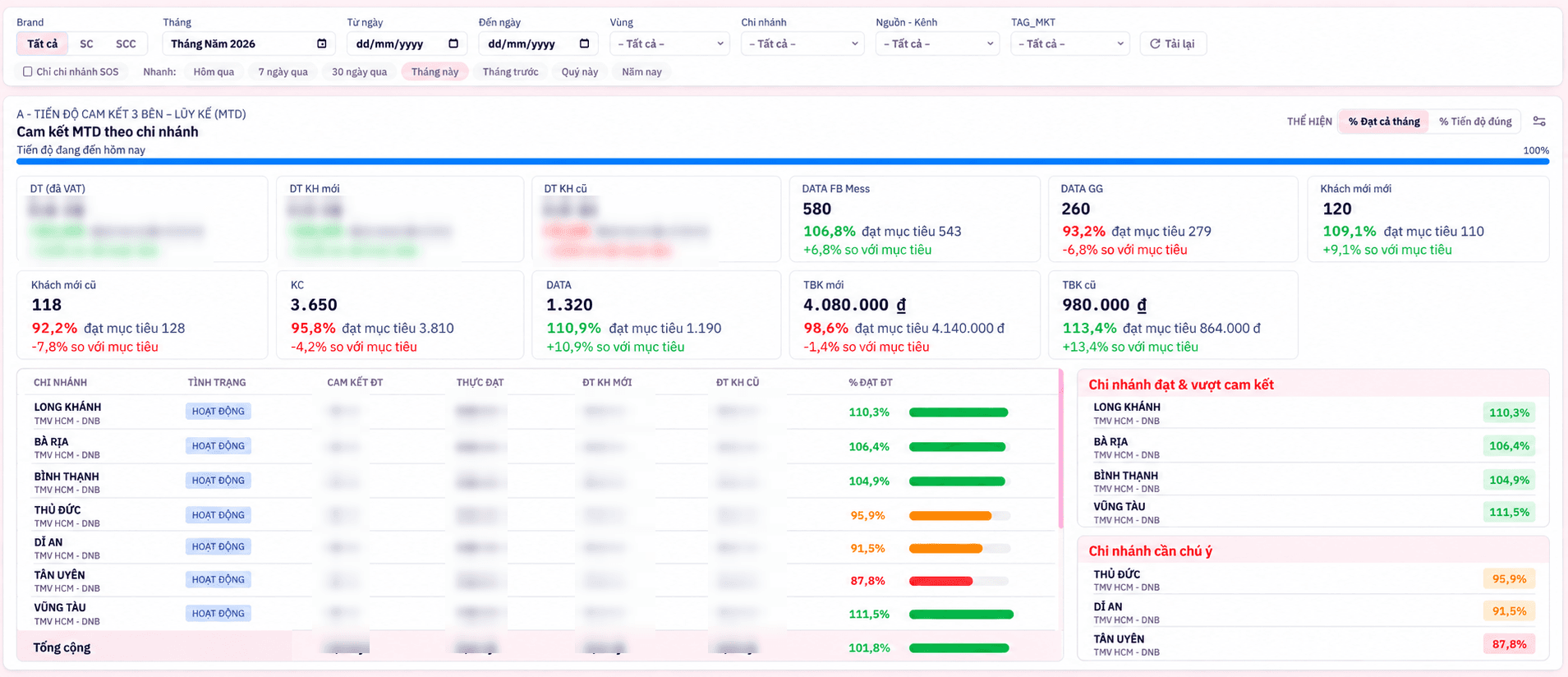The width and height of the screenshot is (1568, 677).
Task: Click 87,8% badge in Chi nhánh cần chú ý
Action: coord(1509,644)
